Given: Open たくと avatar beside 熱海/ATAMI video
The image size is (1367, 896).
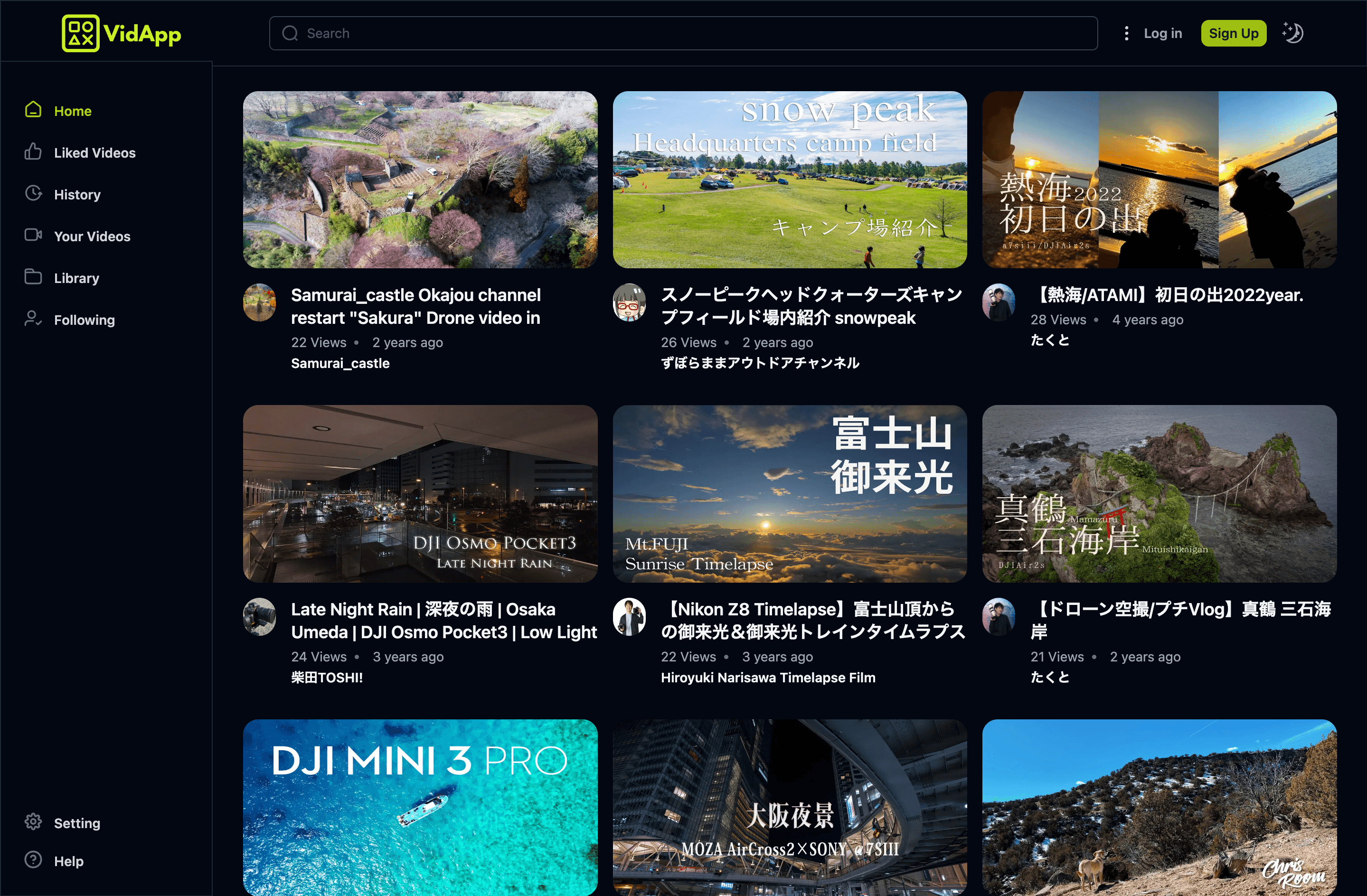Looking at the screenshot, I should pos(999,302).
